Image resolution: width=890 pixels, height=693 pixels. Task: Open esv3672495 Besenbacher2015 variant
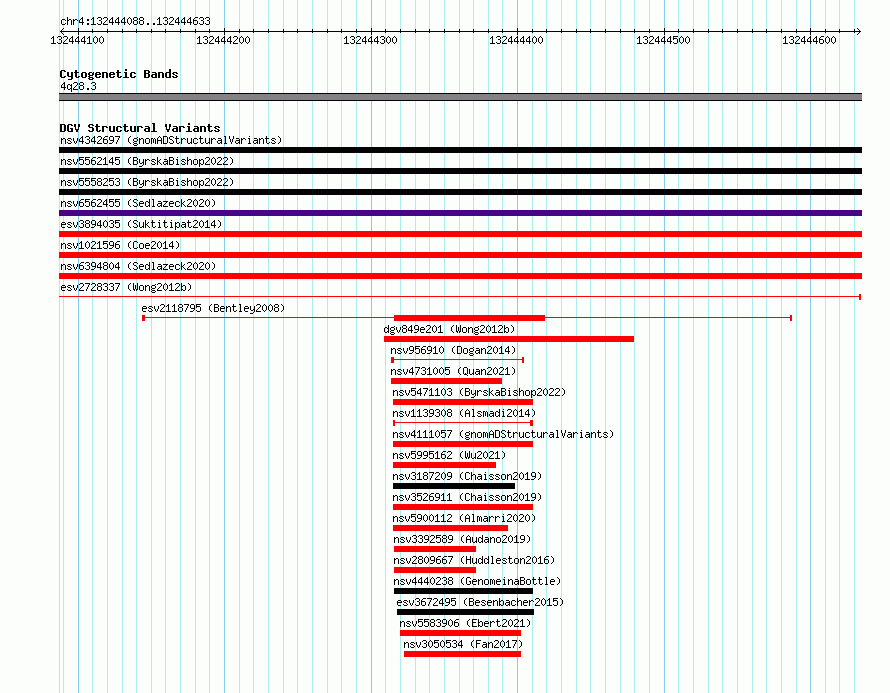(x=480, y=602)
